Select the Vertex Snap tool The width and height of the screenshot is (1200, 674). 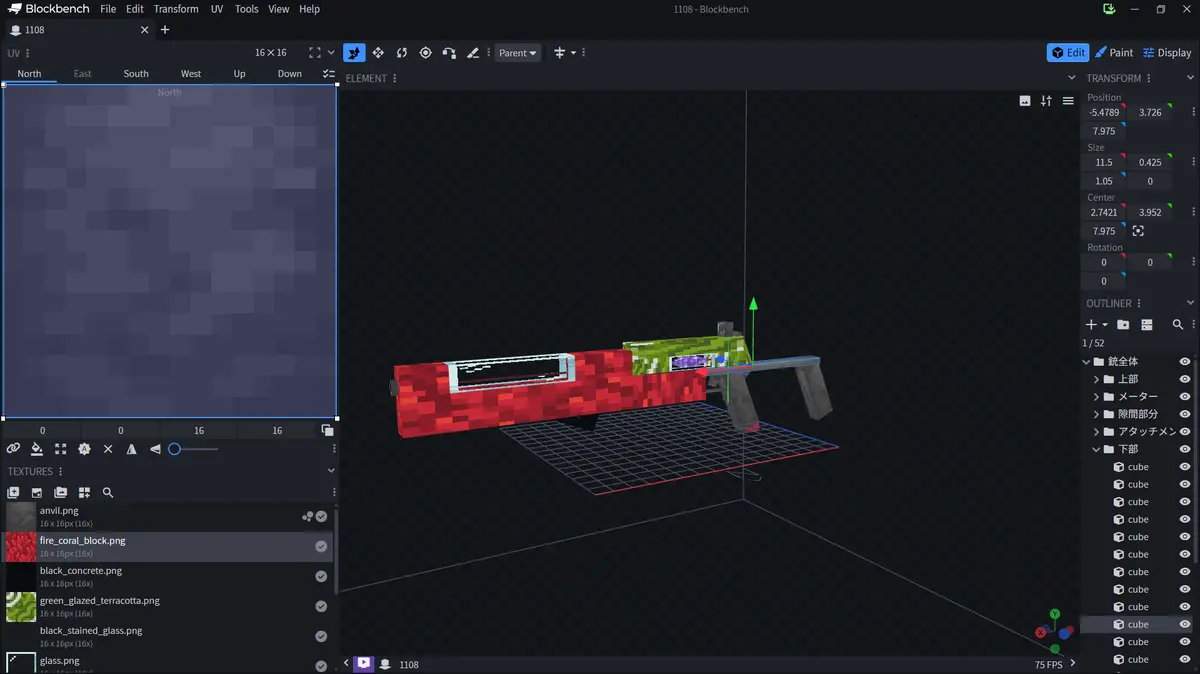449,53
